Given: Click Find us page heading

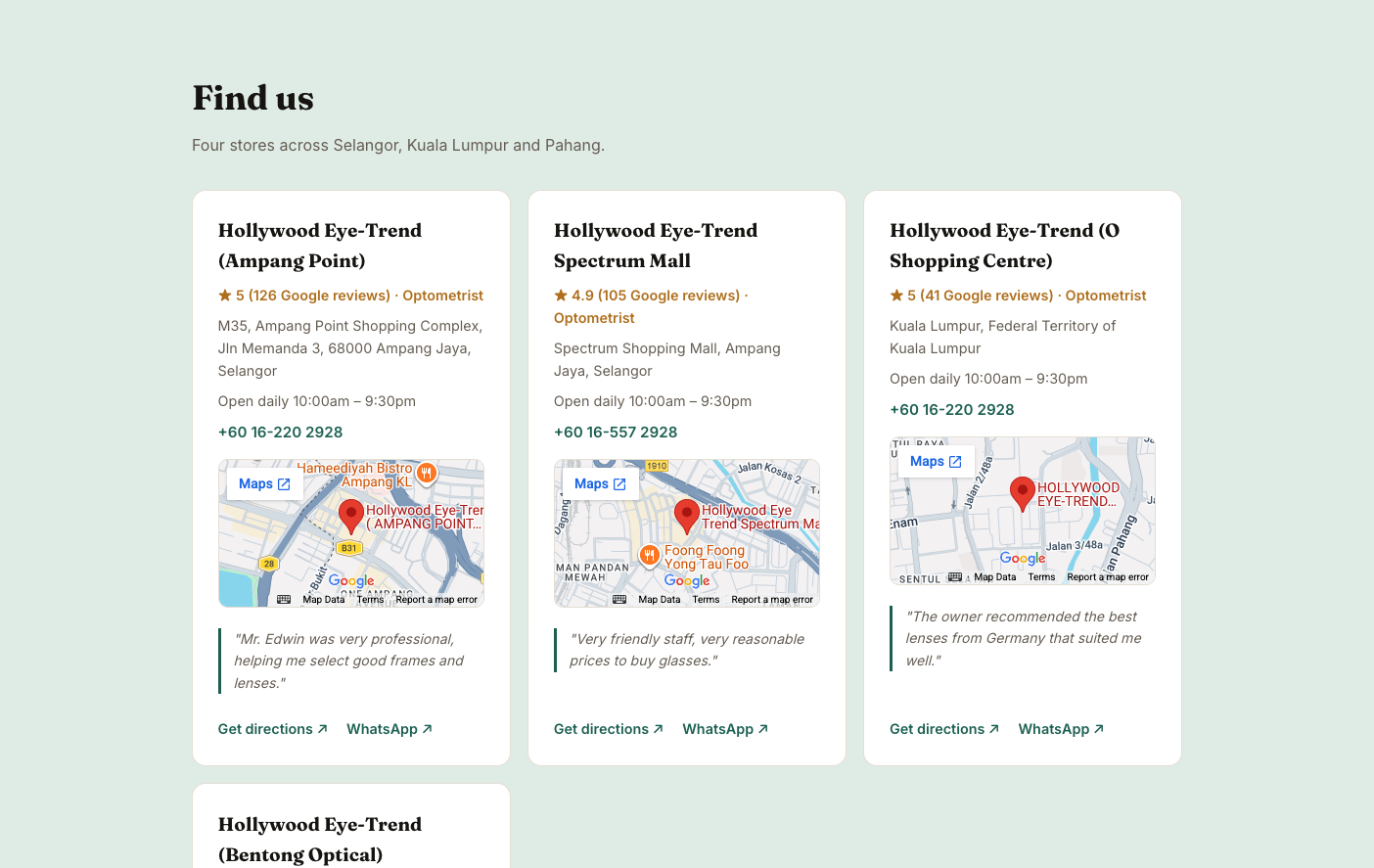Looking at the screenshot, I should coord(253,98).
